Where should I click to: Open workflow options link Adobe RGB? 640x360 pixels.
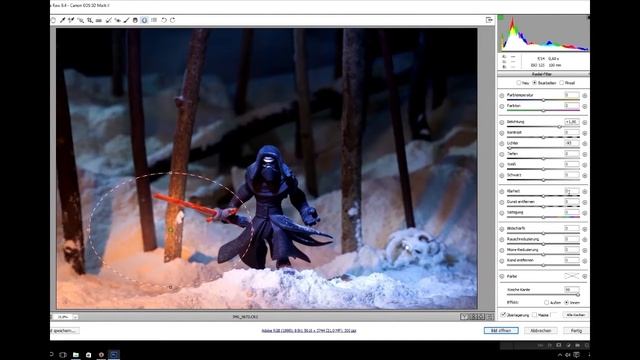click(x=309, y=331)
